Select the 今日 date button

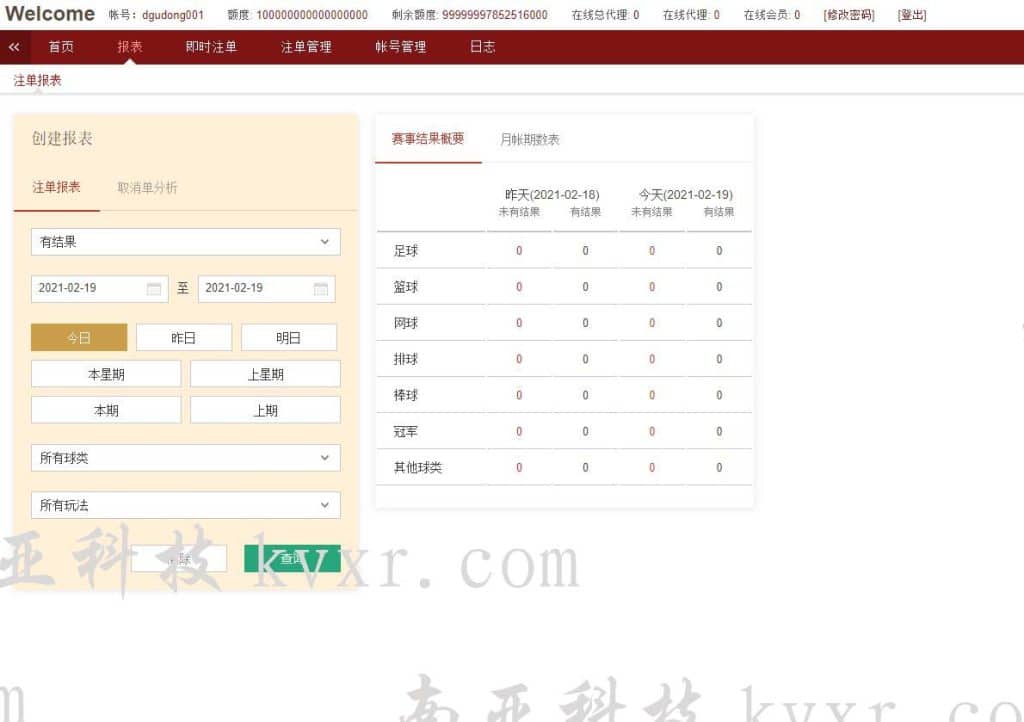[79, 337]
